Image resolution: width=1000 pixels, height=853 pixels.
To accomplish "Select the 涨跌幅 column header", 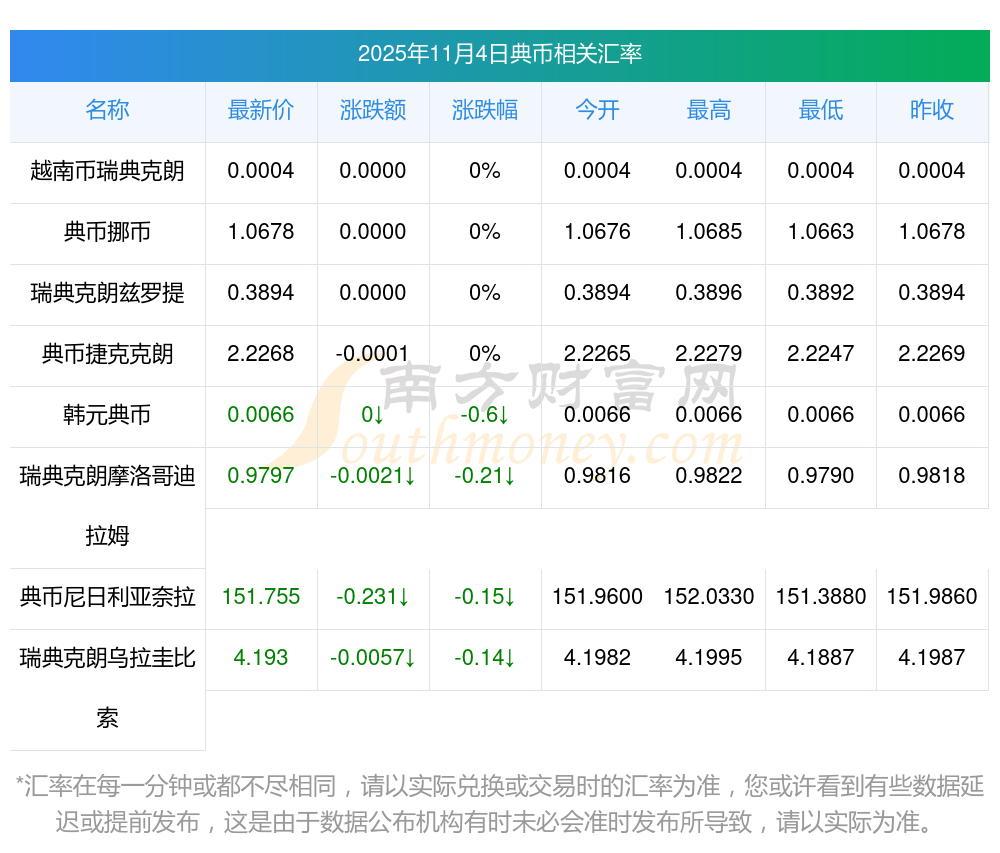I will [x=485, y=110].
